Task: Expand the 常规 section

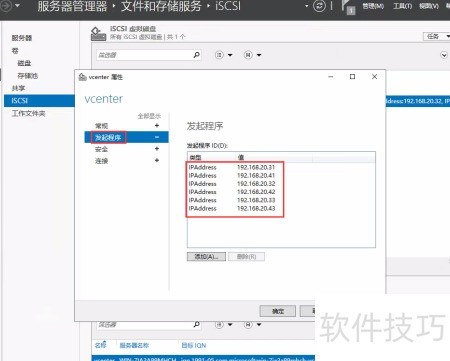Action: coord(157,126)
